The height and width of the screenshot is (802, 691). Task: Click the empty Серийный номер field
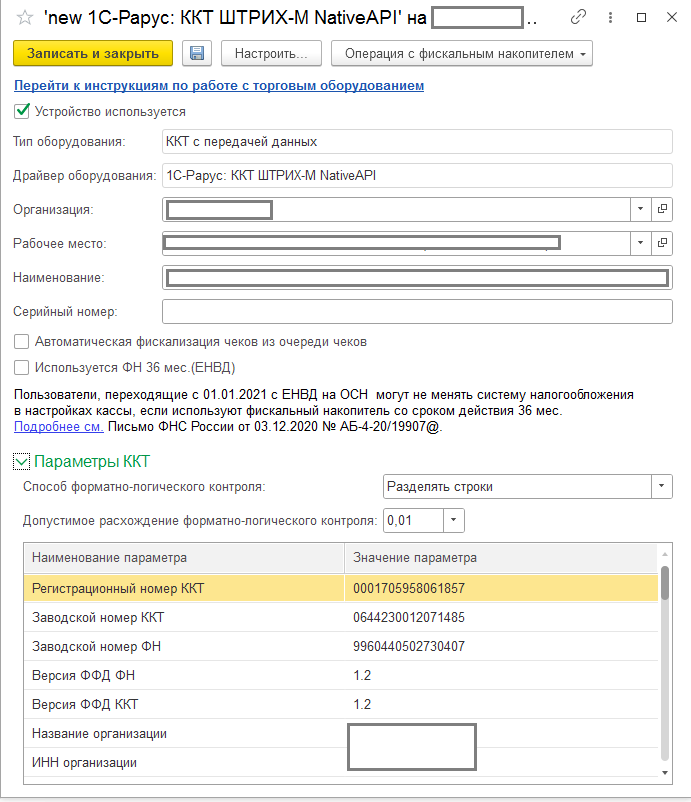417,311
